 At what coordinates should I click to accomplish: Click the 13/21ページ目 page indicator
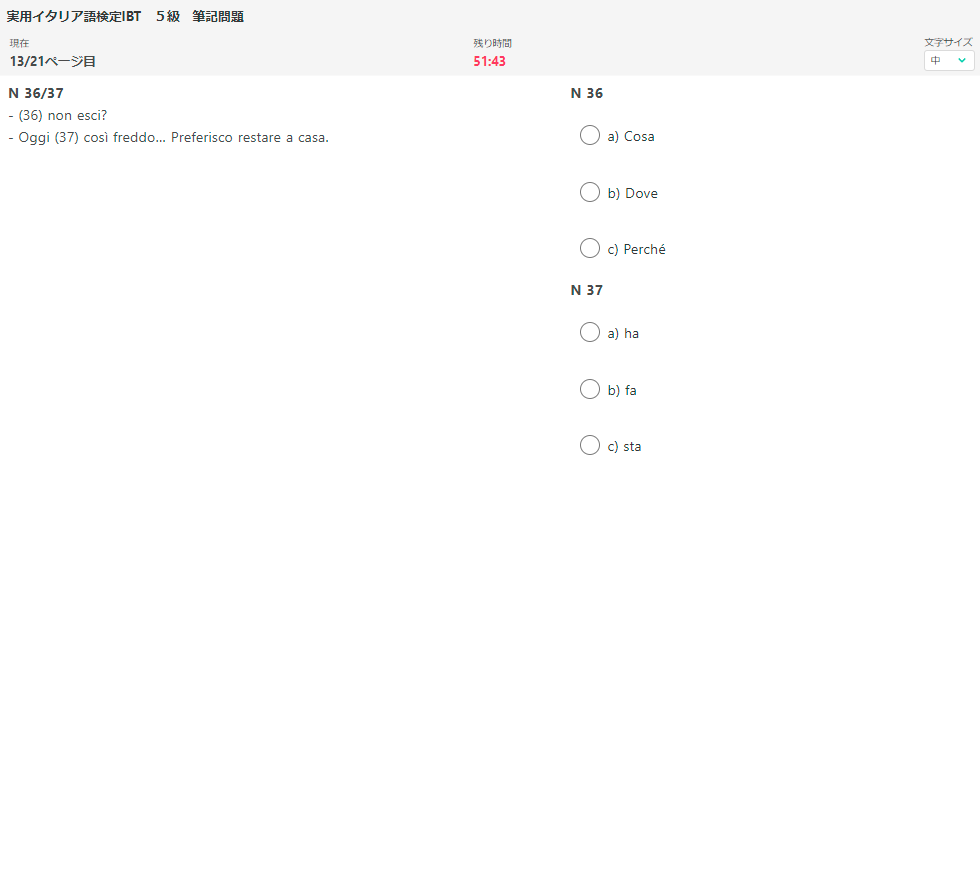52,61
